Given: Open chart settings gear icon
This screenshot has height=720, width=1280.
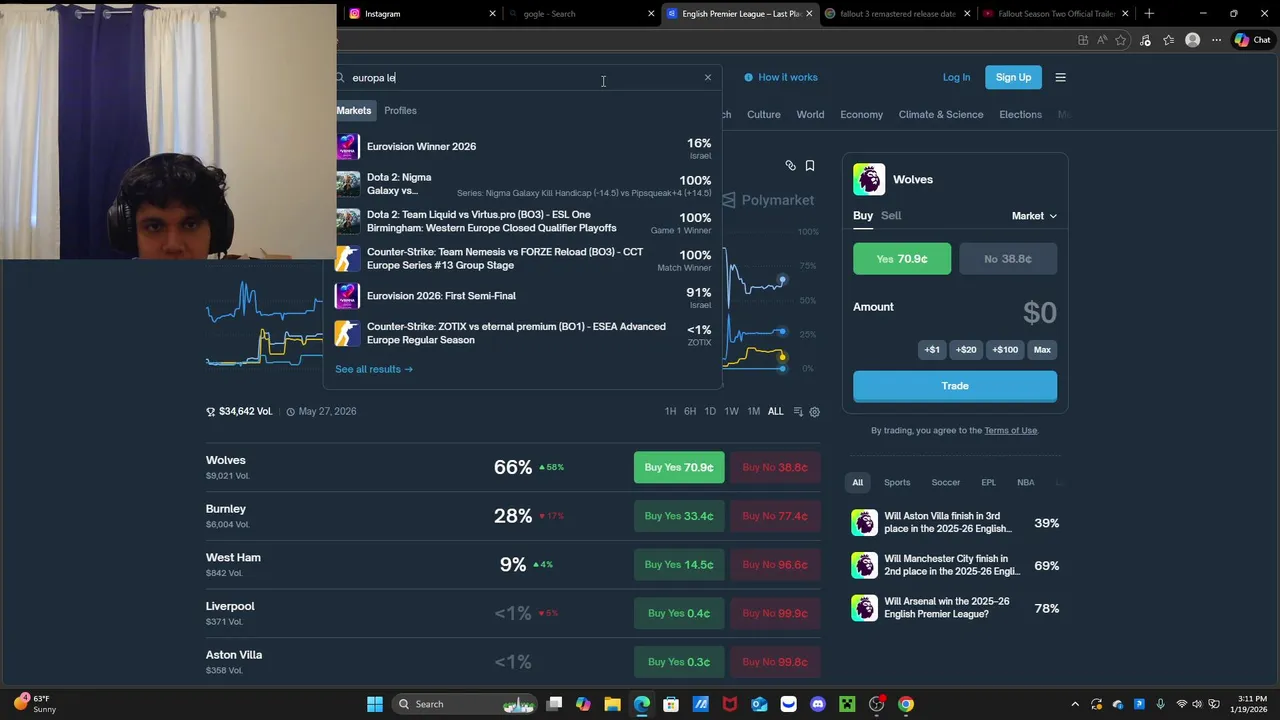Looking at the screenshot, I should tap(815, 412).
